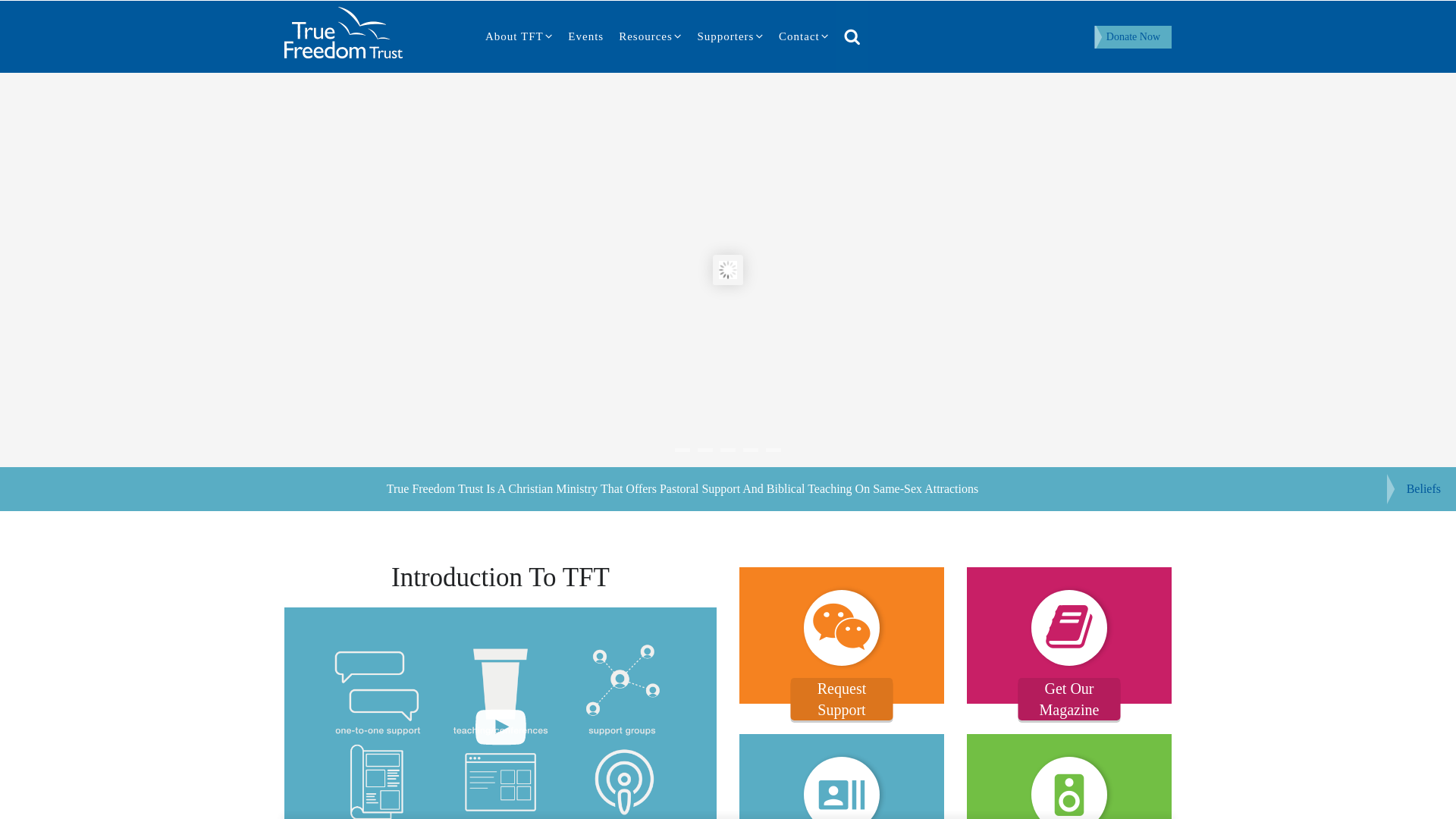The image size is (1456, 819).
Task: Click the Introduction To TFT heading
Action: (500, 577)
